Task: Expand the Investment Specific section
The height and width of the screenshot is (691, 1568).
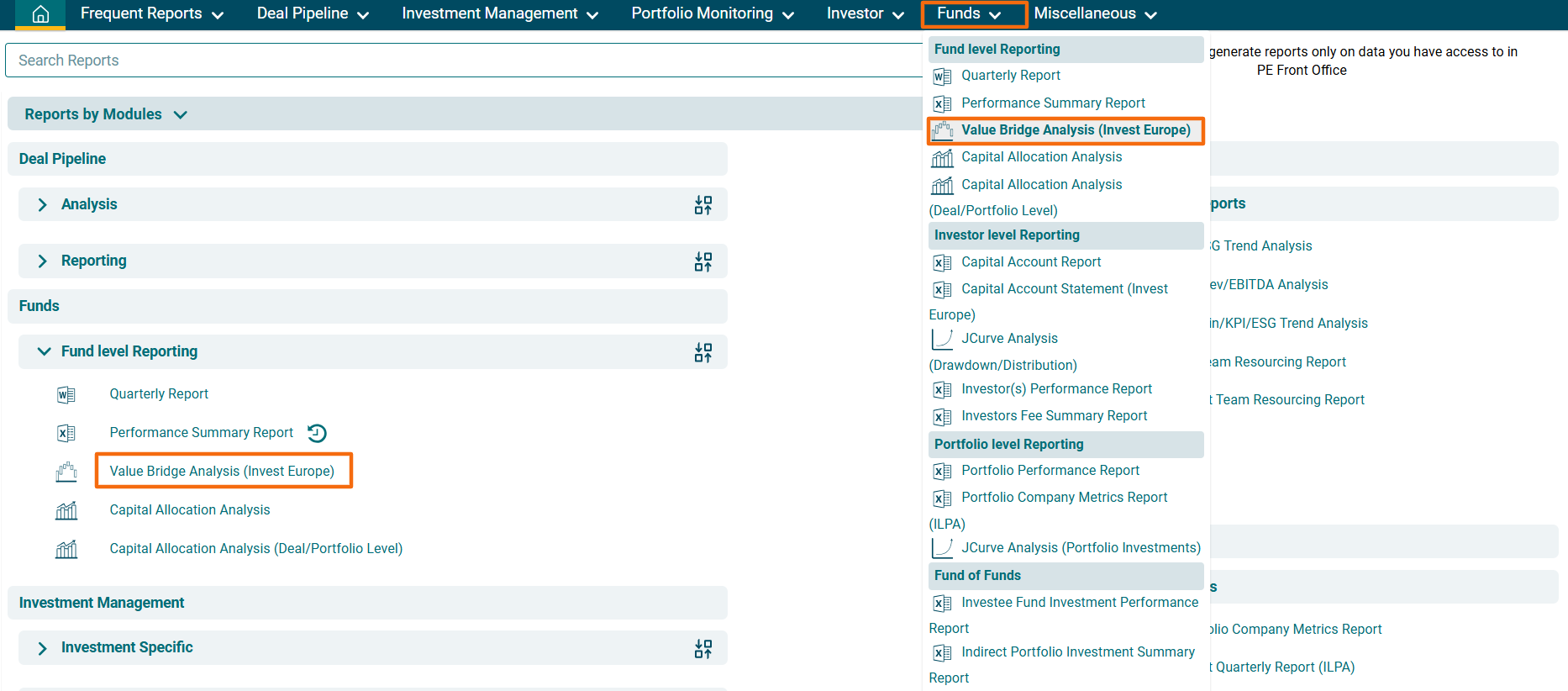Action: pos(43,648)
